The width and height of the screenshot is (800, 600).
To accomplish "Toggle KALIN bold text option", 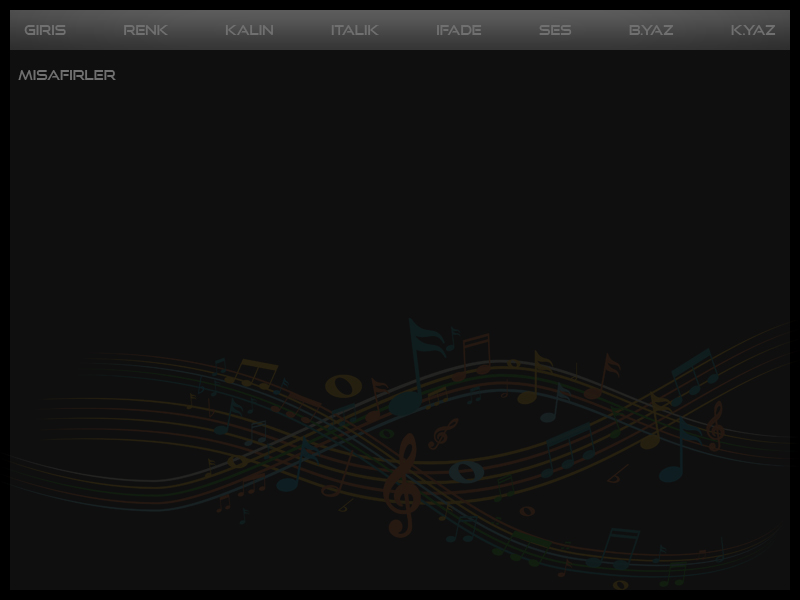I will click(249, 30).
